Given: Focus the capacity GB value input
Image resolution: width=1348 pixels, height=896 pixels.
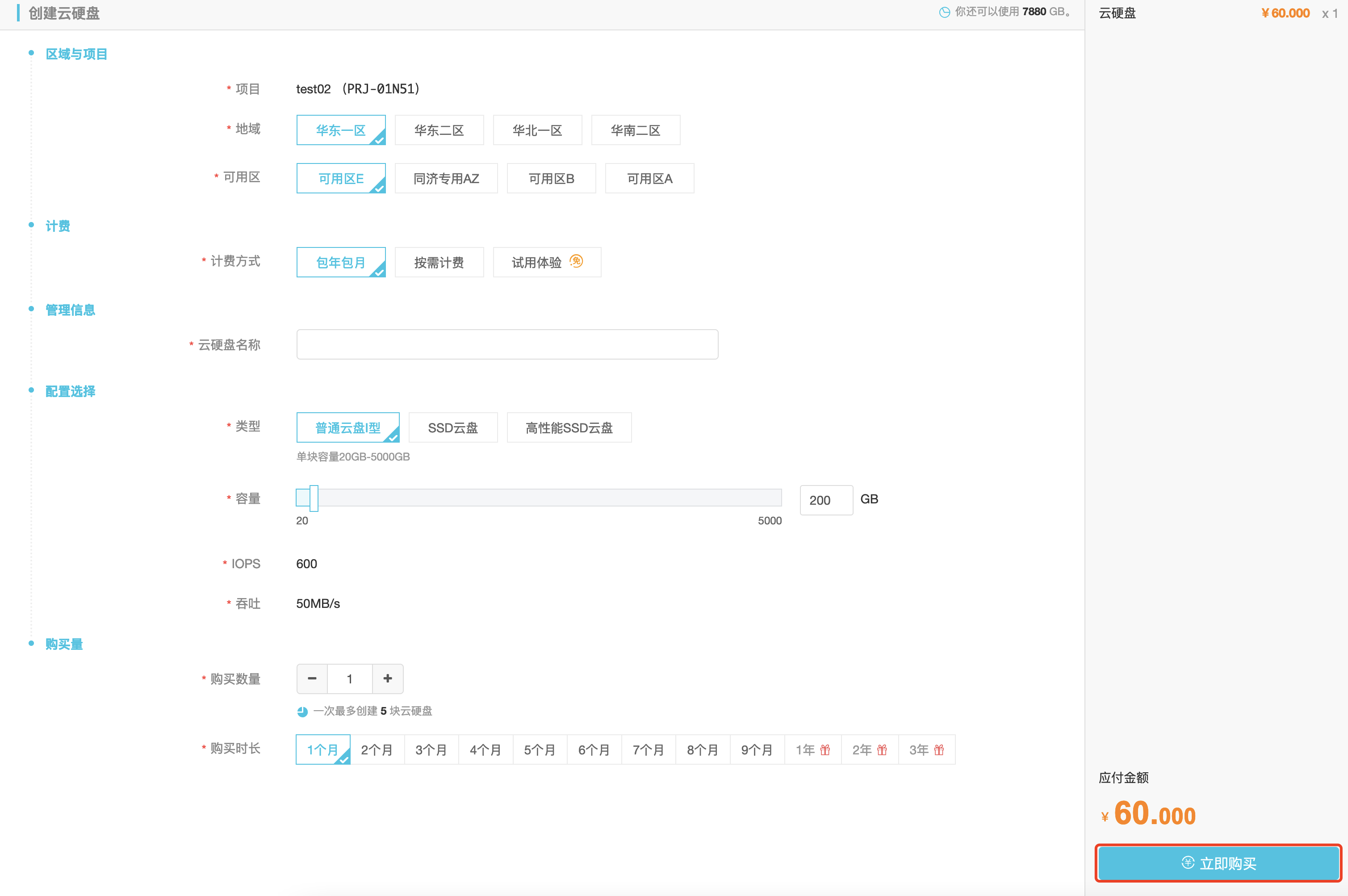Looking at the screenshot, I should (x=826, y=500).
